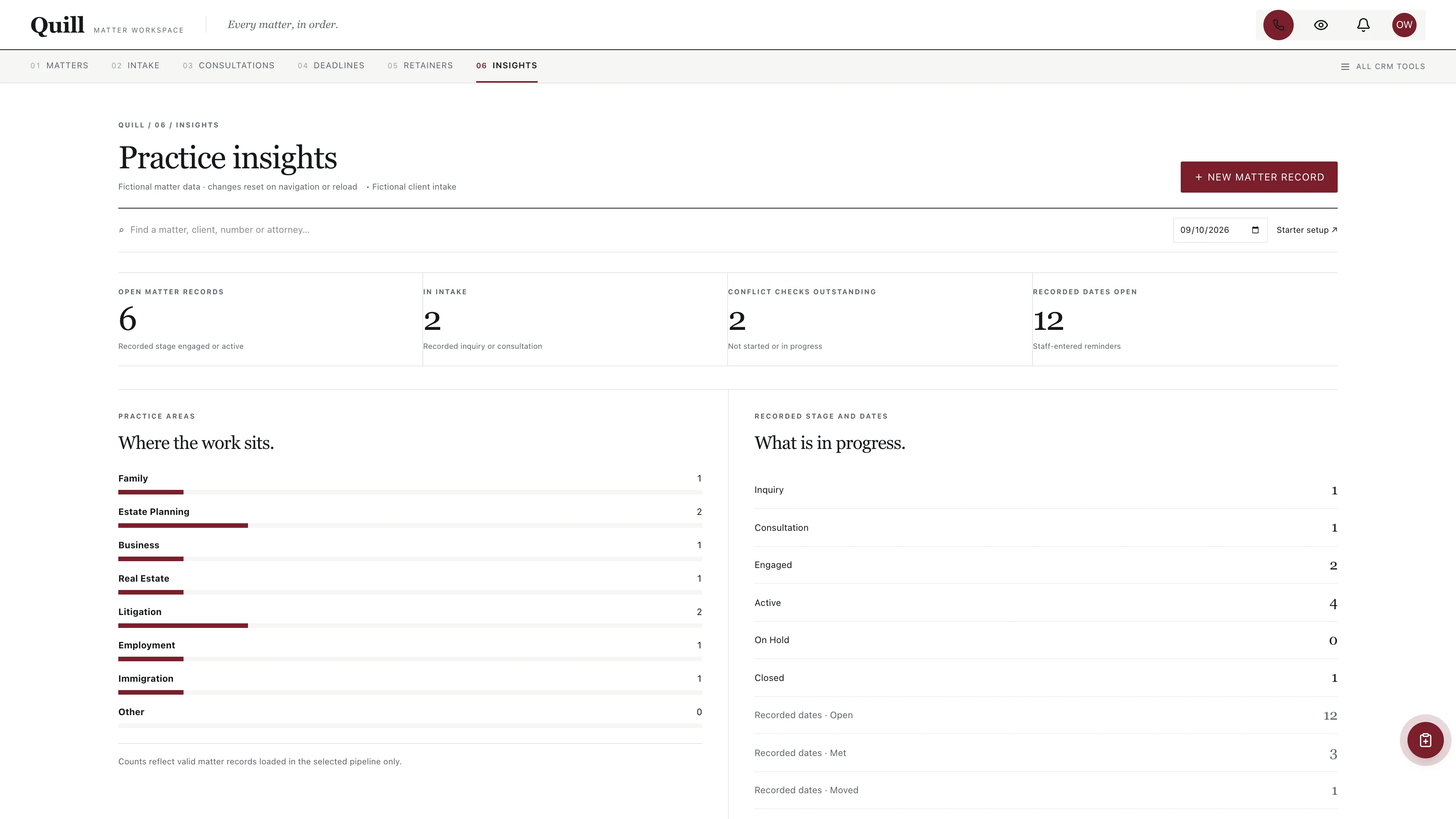Click the Conflict Checks Outstanding card
Image resolution: width=1456 pixels, height=819 pixels.
[x=880, y=319]
